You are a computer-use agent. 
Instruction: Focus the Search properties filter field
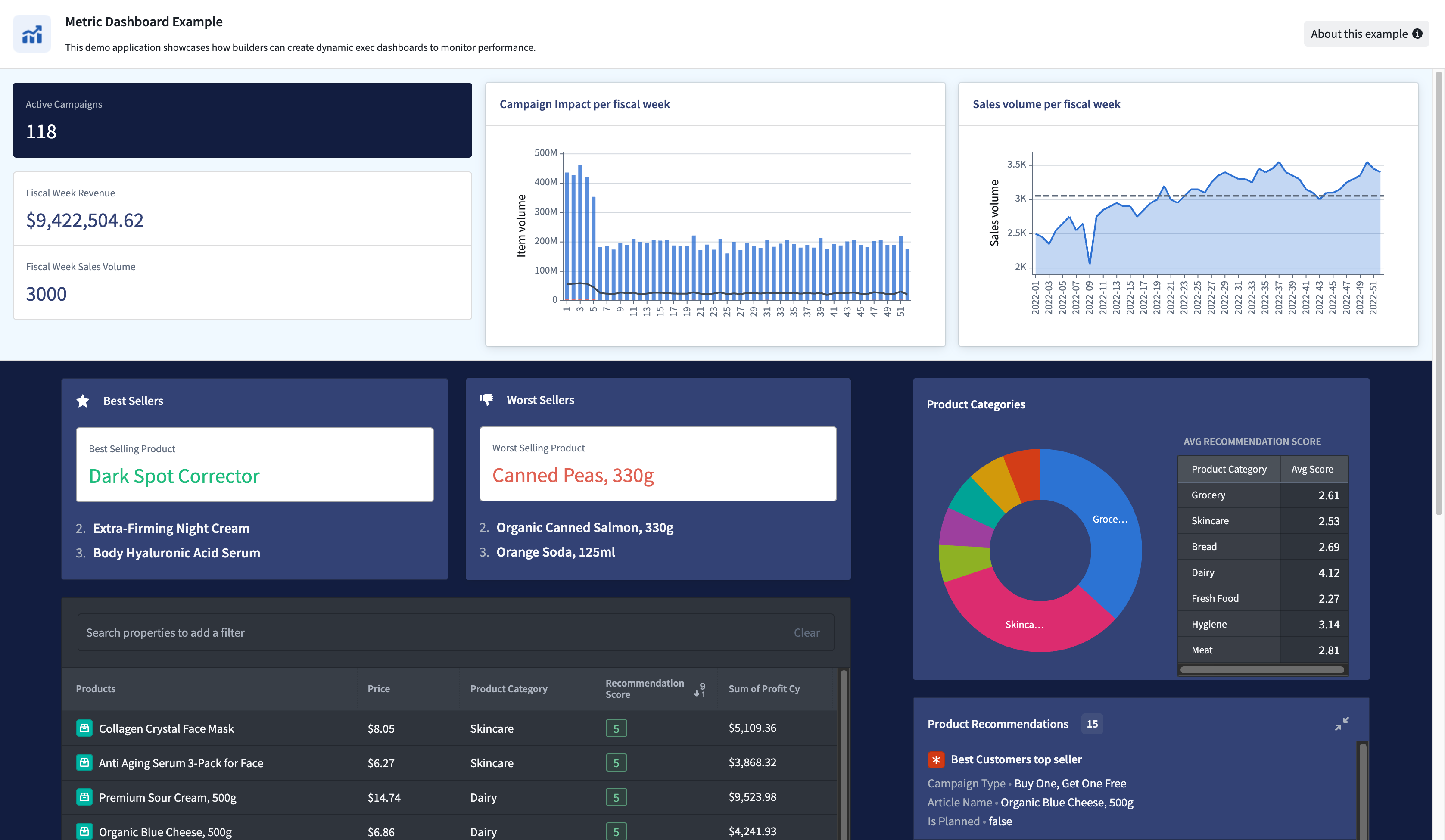click(456, 632)
